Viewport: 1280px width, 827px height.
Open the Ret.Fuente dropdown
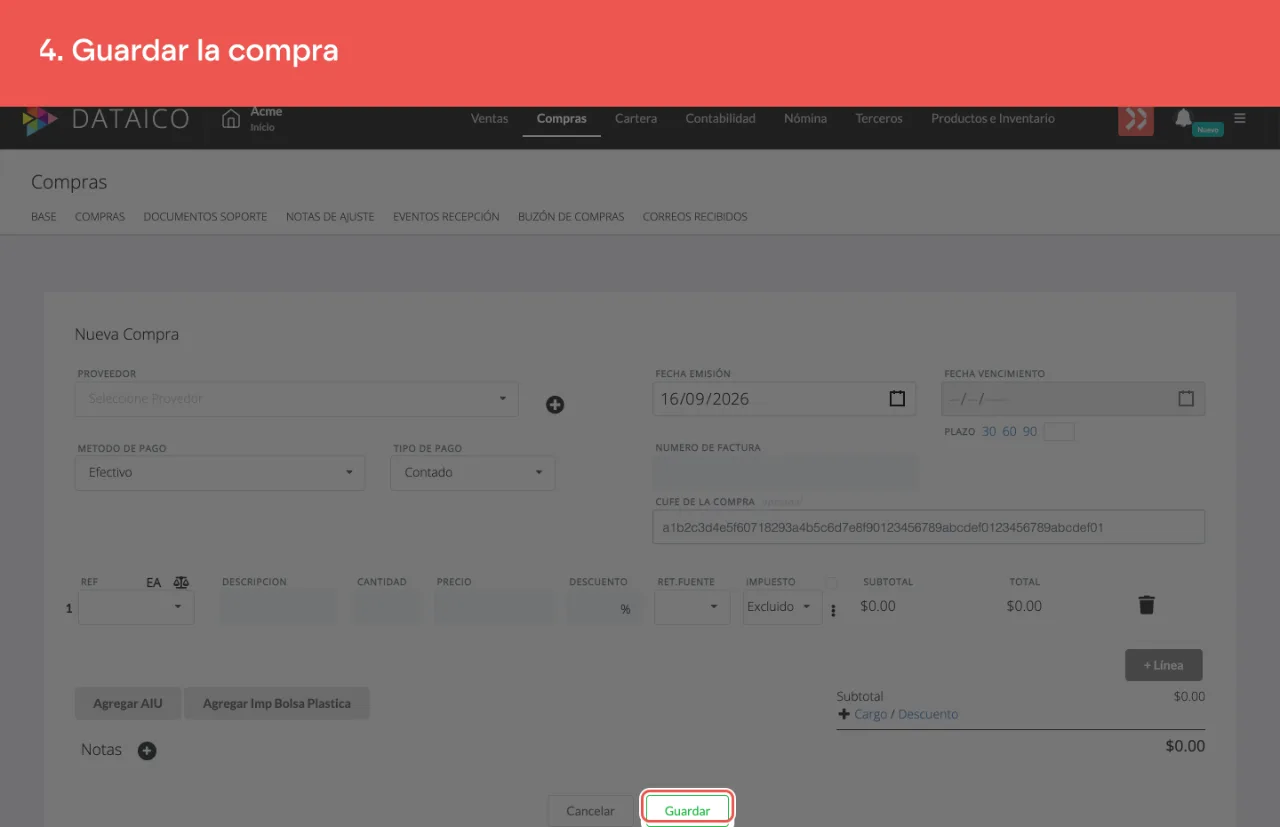692,607
